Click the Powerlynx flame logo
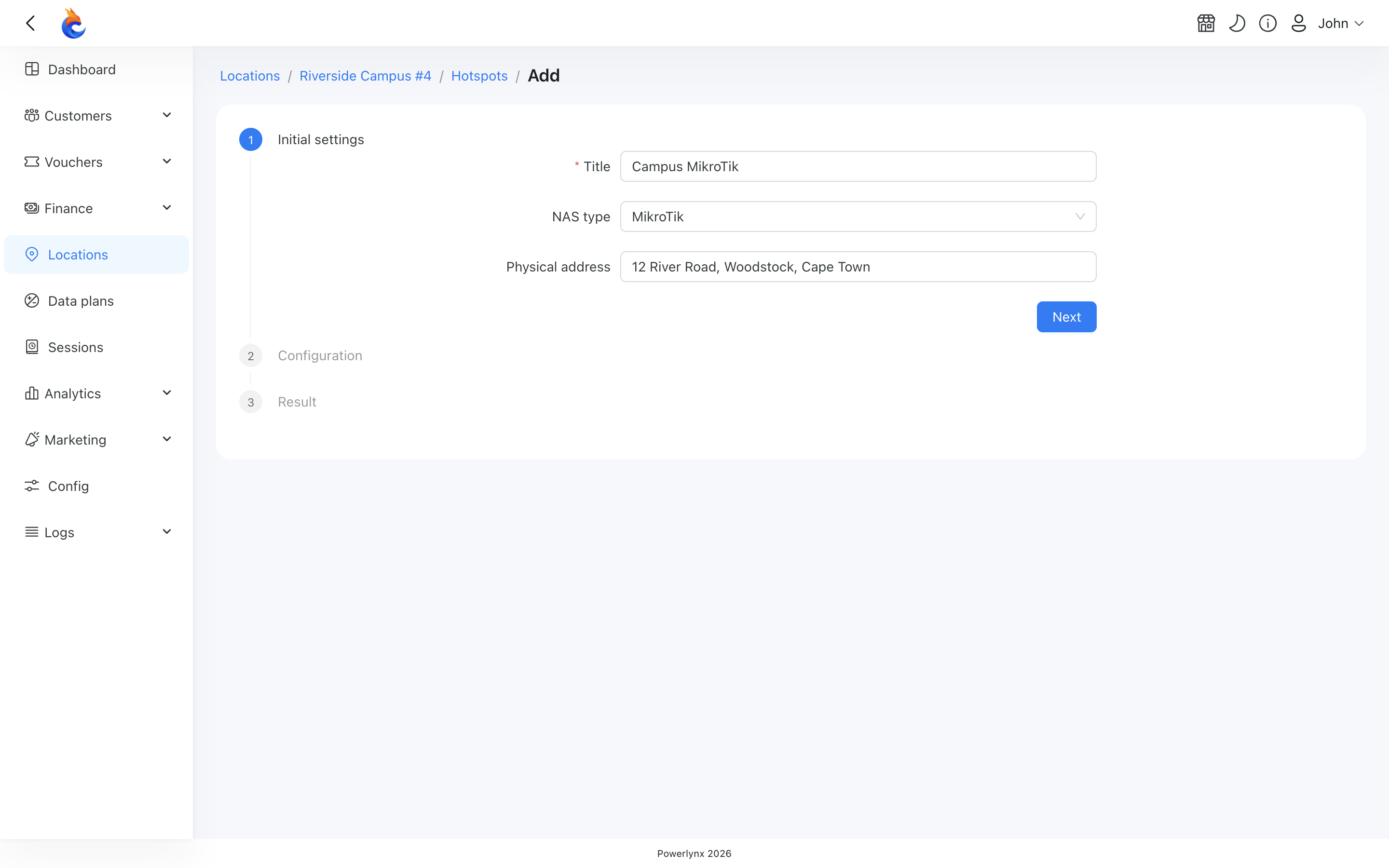The height and width of the screenshot is (868, 1389). coord(73,23)
